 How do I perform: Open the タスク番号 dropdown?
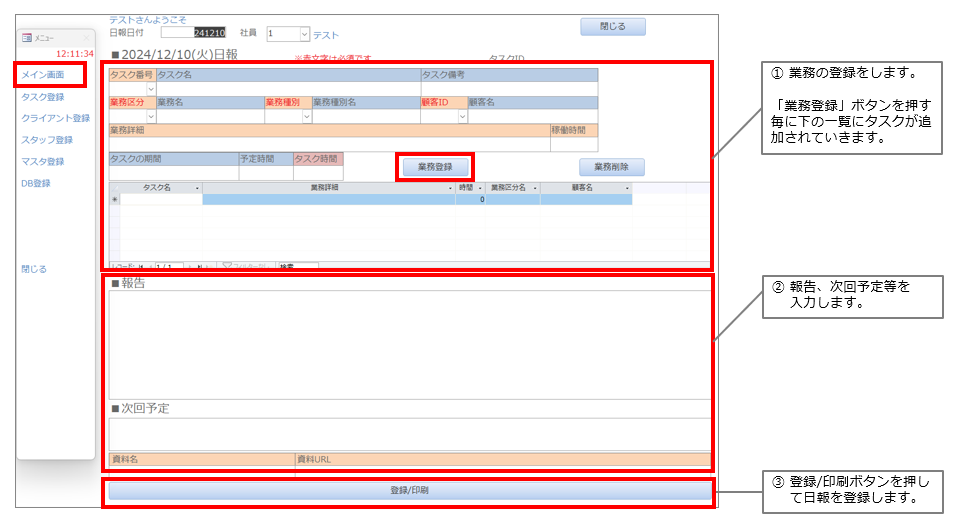pos(151,89)
